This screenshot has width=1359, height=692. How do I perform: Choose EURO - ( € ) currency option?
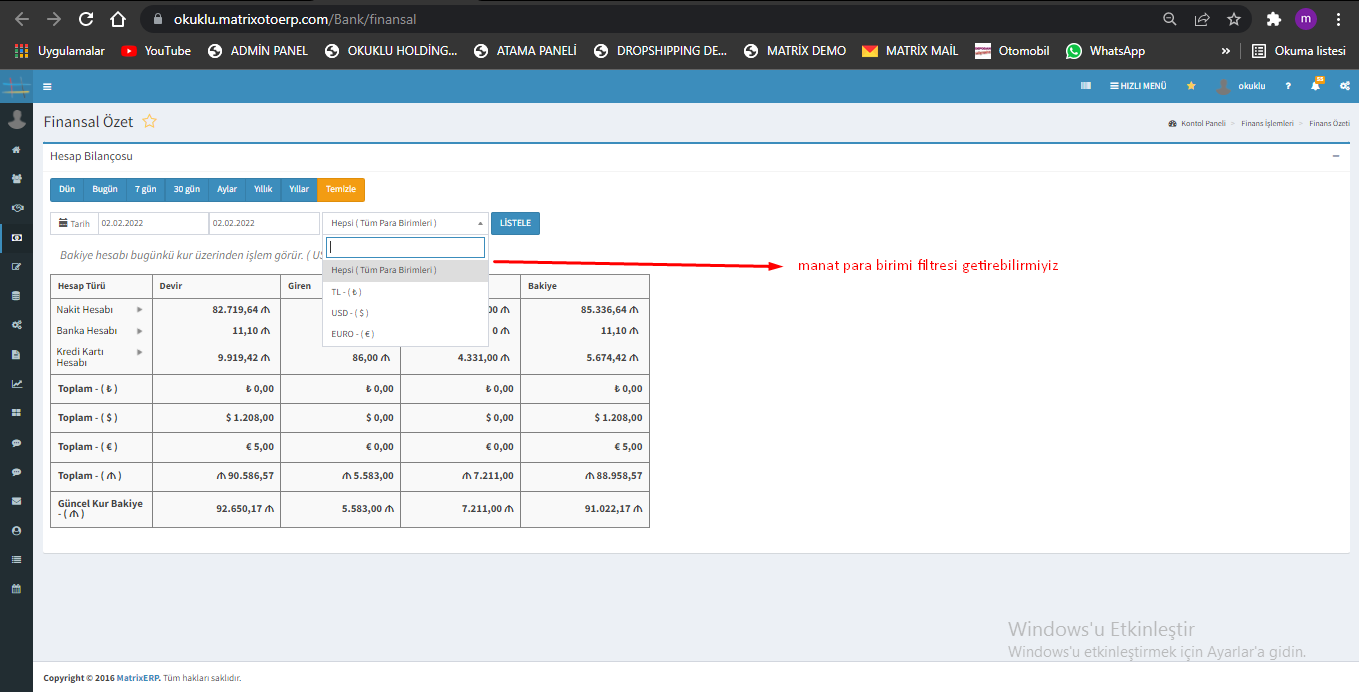click(353, 334)
